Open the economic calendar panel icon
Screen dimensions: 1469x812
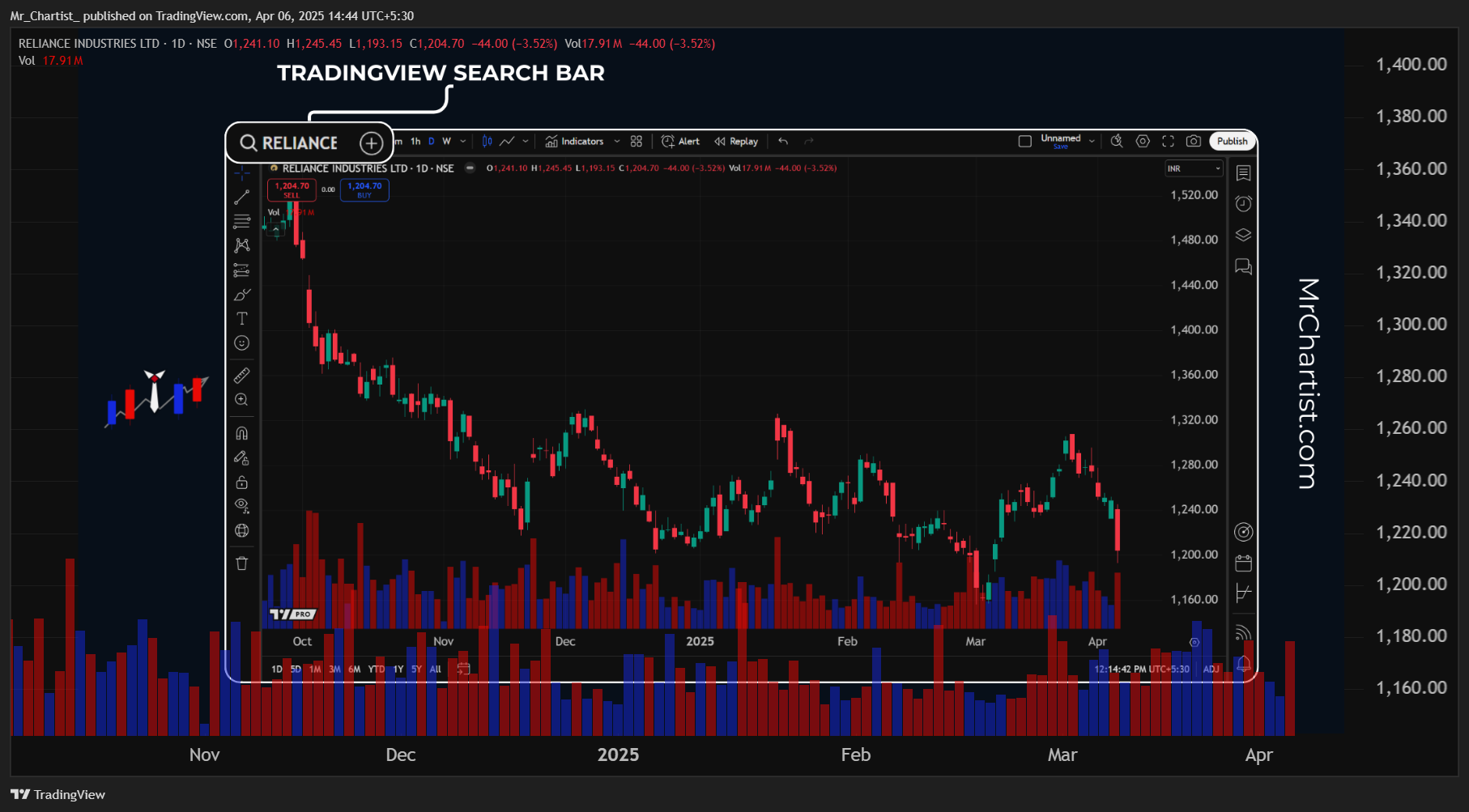(x=1243, y=563)
